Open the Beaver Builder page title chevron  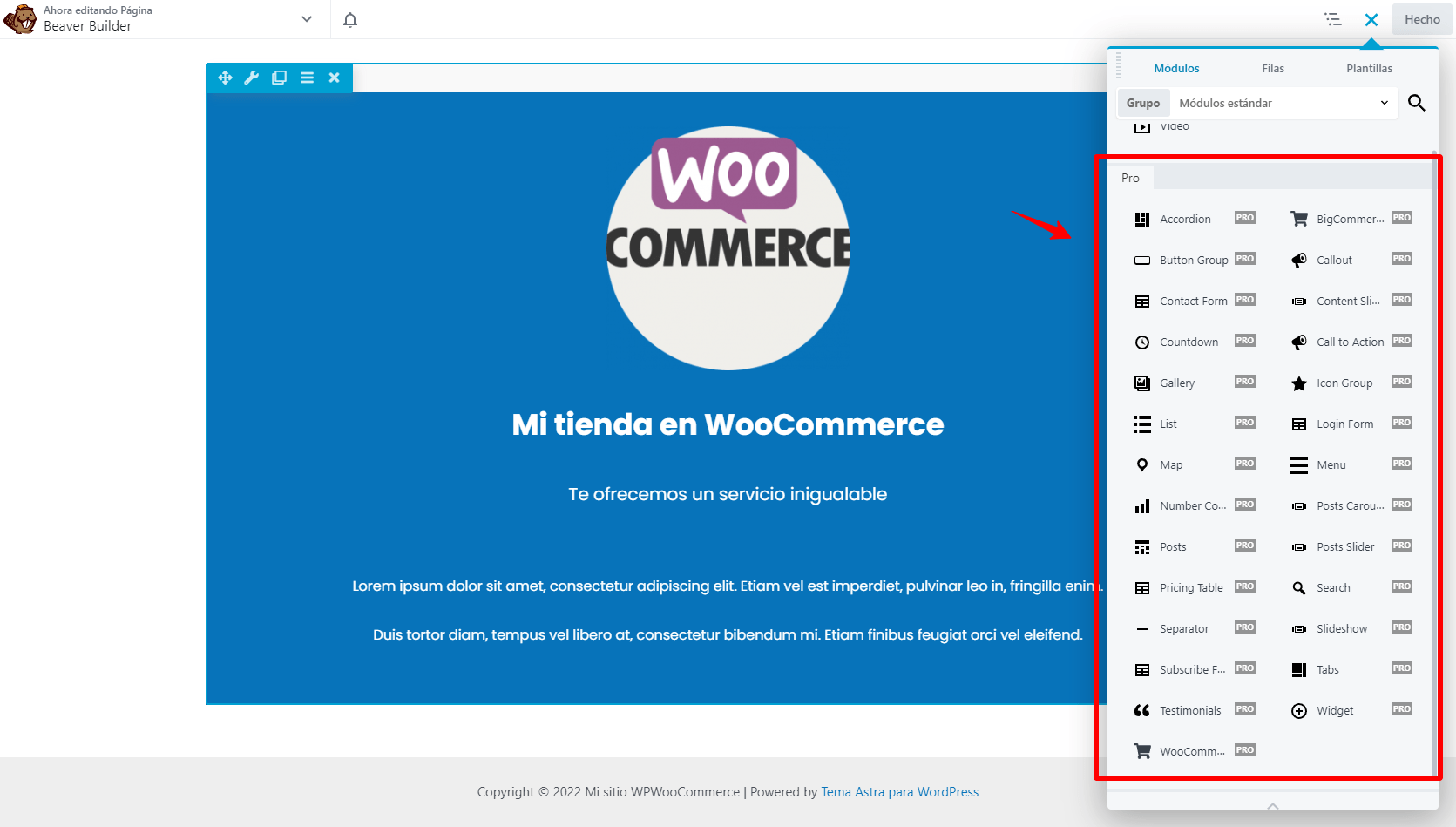[x=306, y=18]
